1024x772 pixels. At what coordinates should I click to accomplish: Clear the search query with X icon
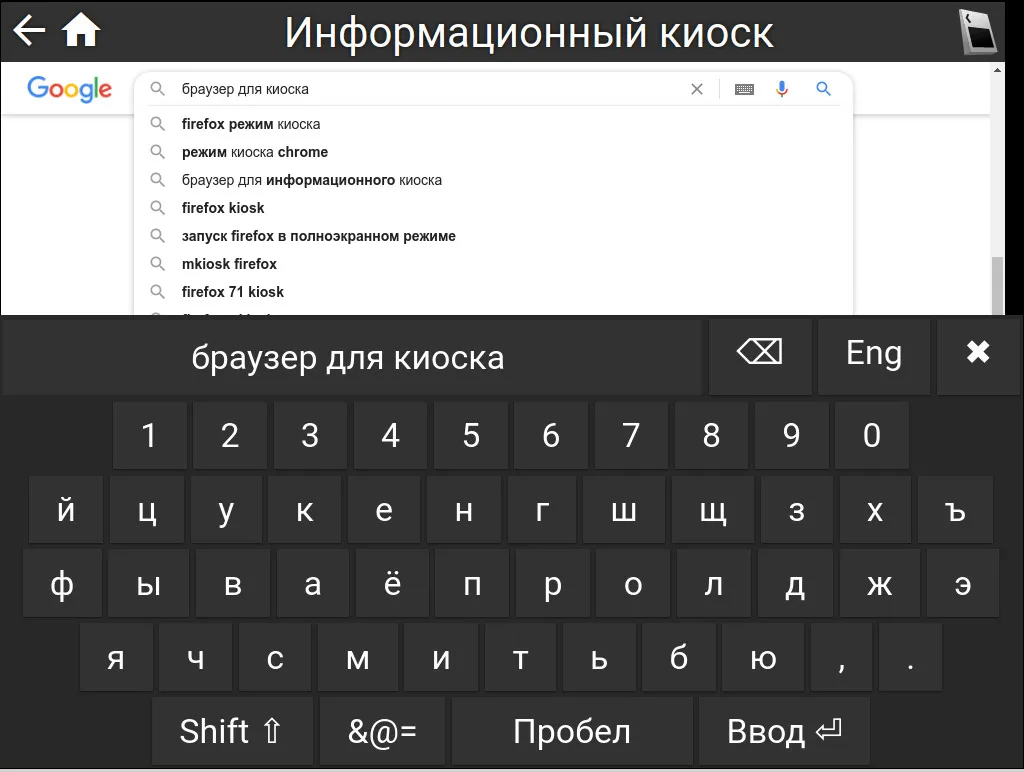(697, 89)
